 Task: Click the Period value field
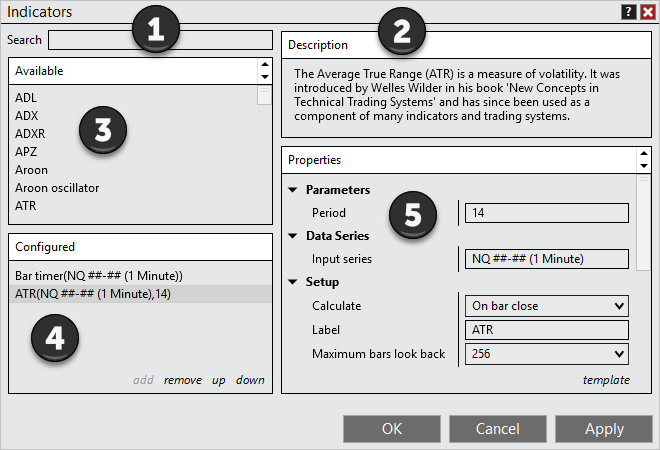tap(546, 213)
